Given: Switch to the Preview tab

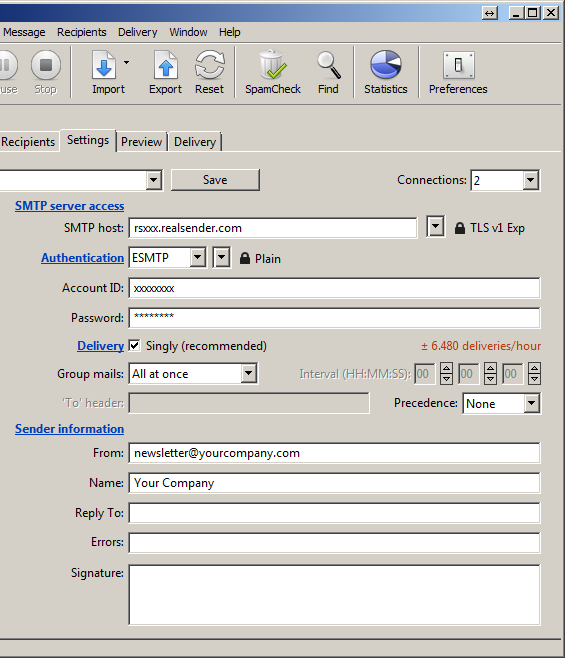Looking at the screenshot, I should [141, 142].
